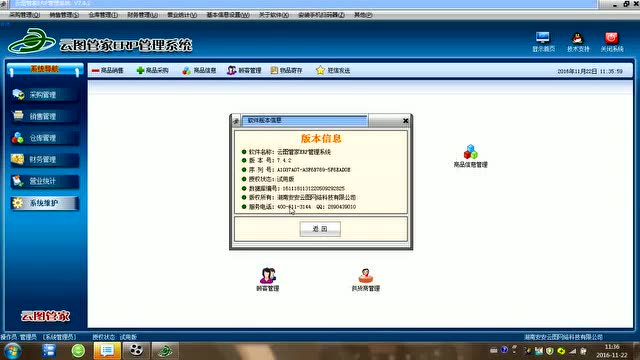
Task: Open 商品采购 green plus shortcut
Action: point(152,71)
